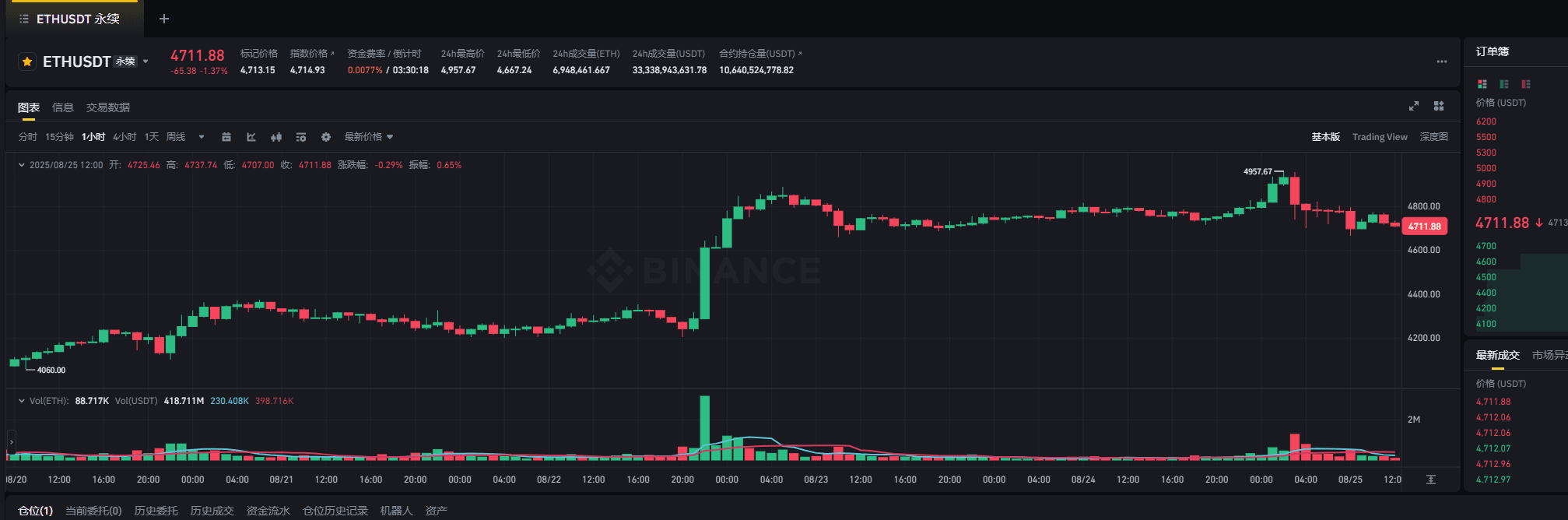Image resolution: width=1568 pixels, height=520 pixels.
Task: Click the 4060.00 low price marker
Action: [x=51, y=371]
